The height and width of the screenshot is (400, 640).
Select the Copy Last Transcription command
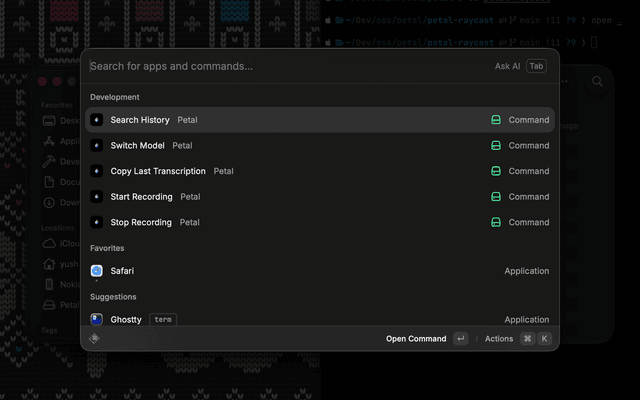coord(158,171)
